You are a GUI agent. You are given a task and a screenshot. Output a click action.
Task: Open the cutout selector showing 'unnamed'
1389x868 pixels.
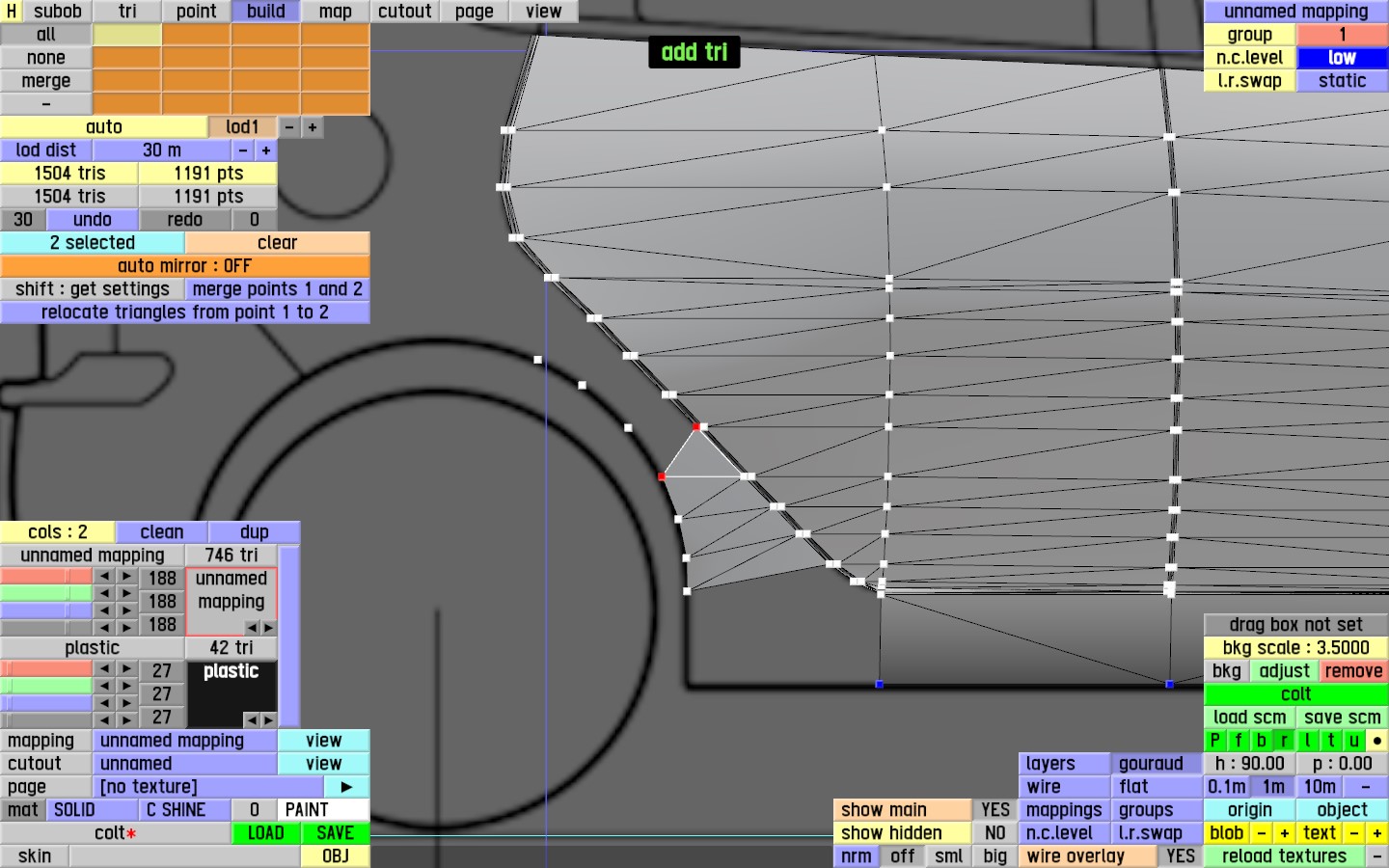coord(185,764)
